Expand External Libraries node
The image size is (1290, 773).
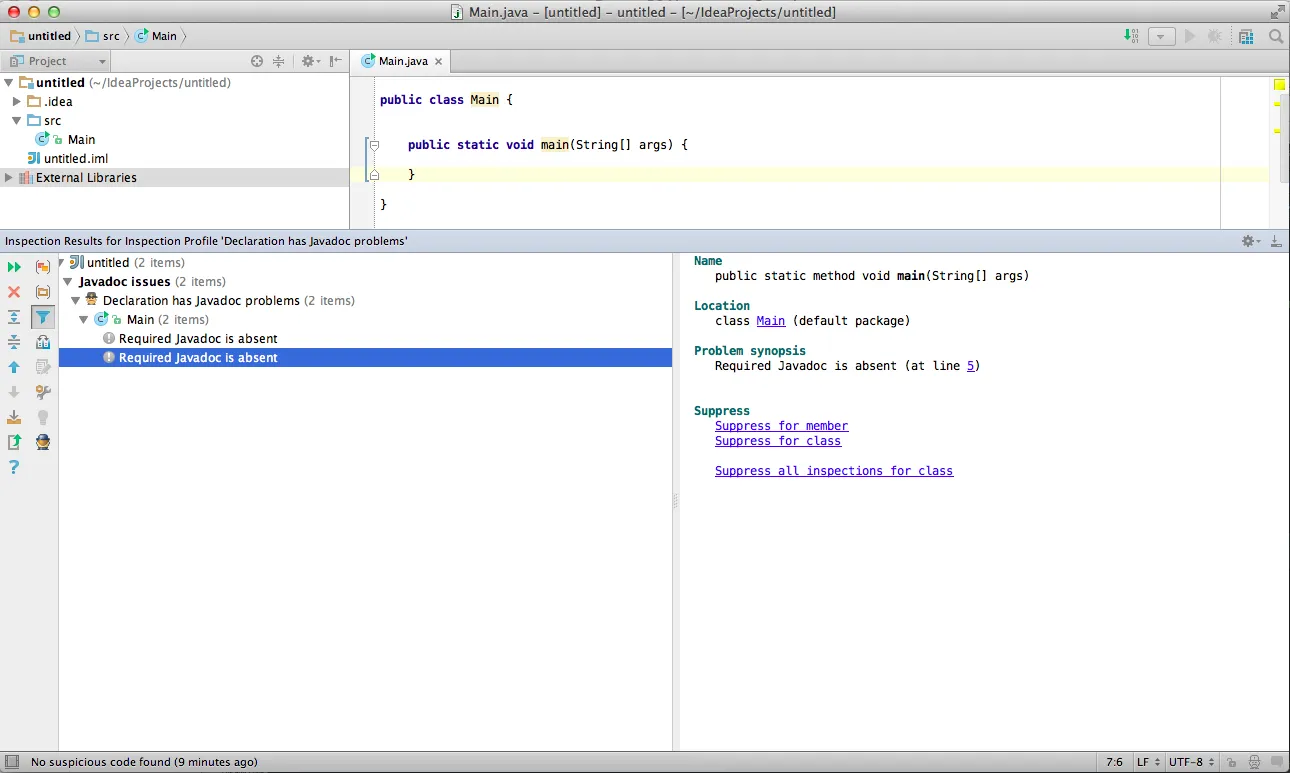pyautogui.click(x=9, y=178)
